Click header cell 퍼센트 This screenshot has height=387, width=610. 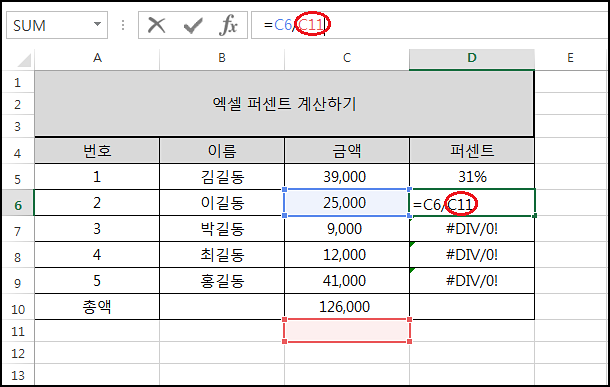click(x=472, y=151)
